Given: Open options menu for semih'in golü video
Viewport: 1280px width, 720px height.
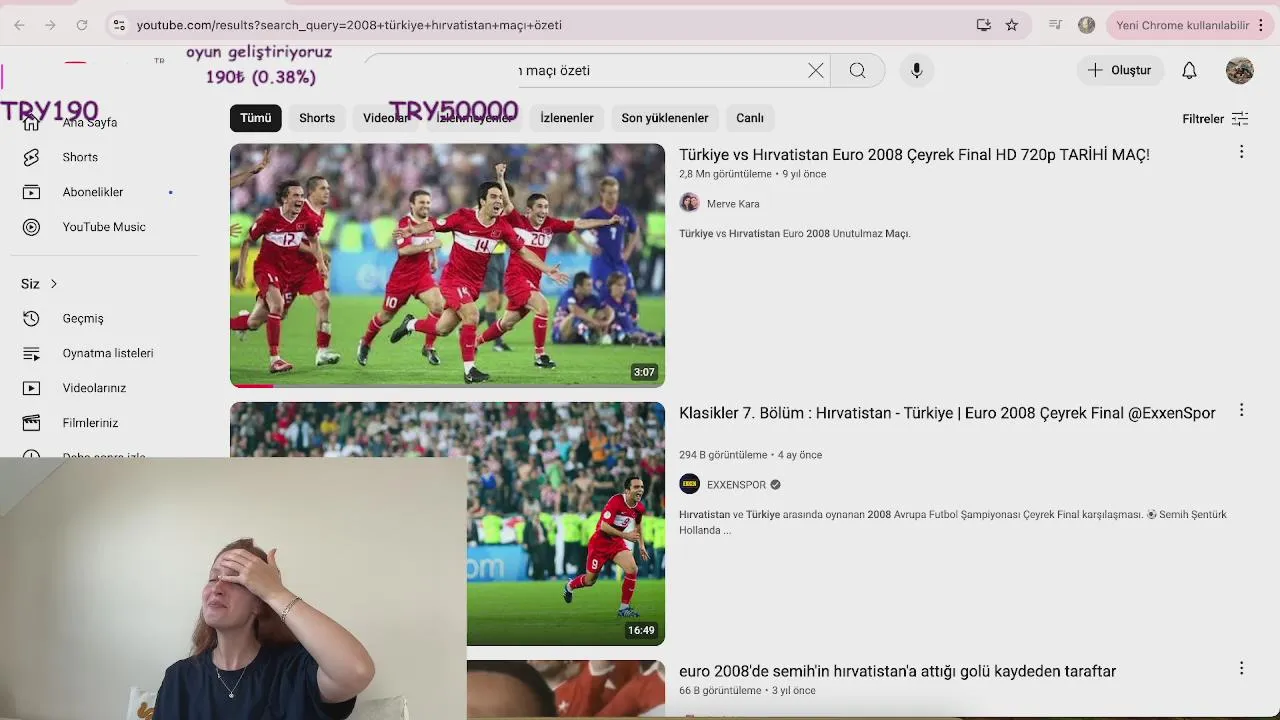Looking at the screenshot, I should 1241,668.
